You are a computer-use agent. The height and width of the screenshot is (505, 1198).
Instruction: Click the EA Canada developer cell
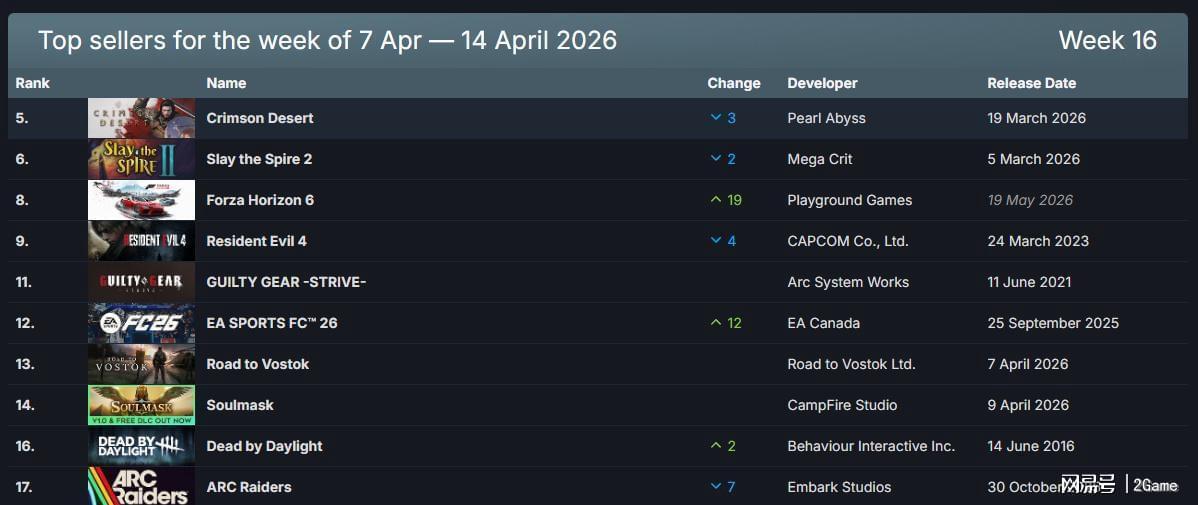click(x=824, y=323)
